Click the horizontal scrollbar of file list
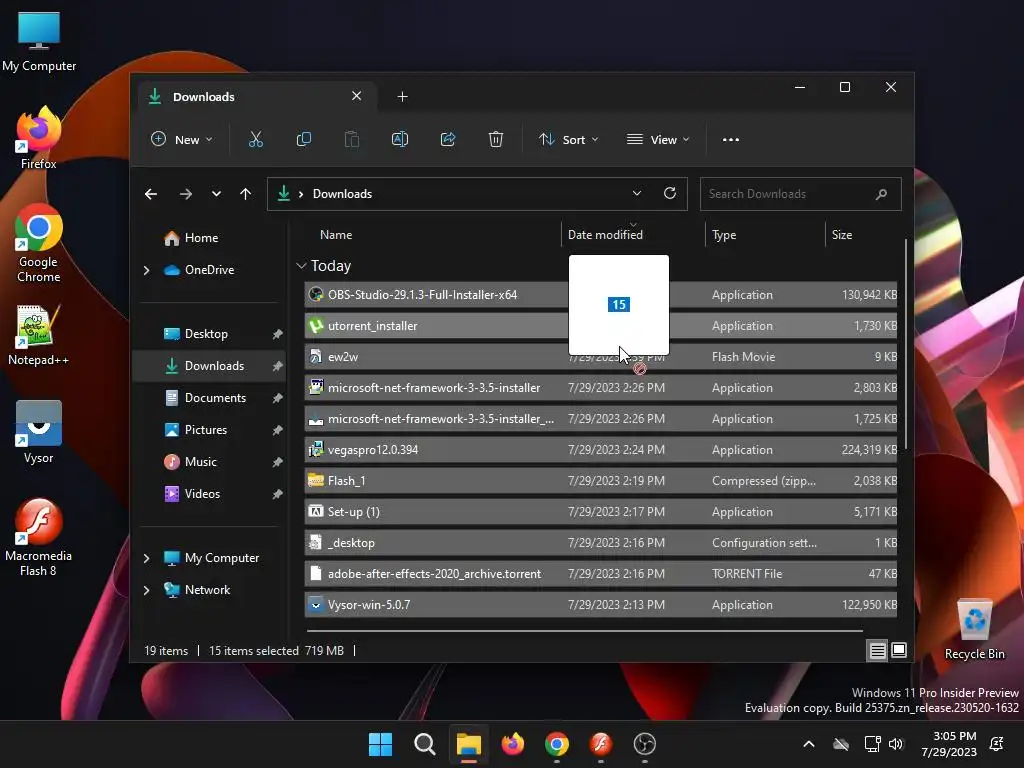 point(584,632)
